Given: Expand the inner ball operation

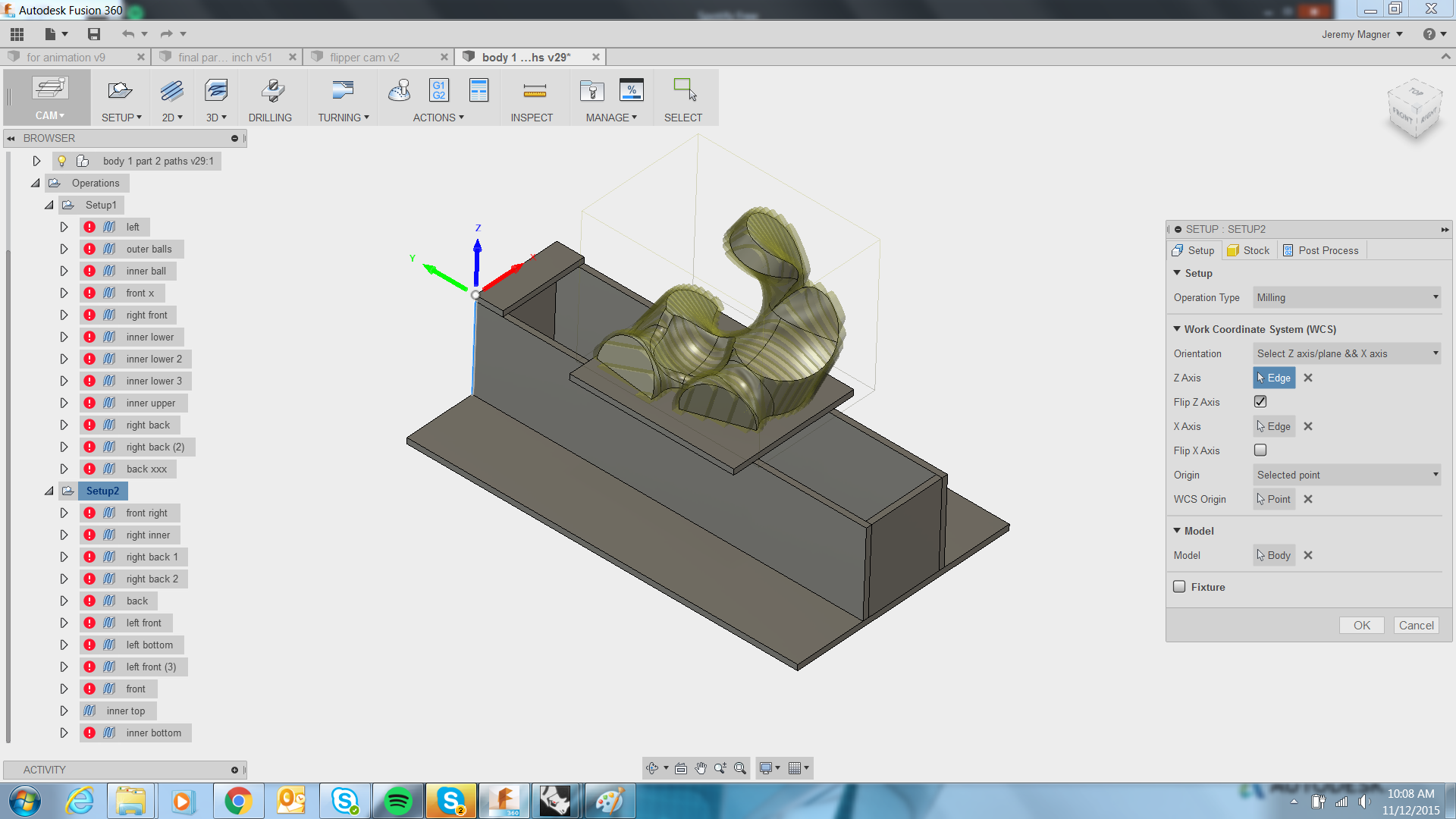Looking at the screenshot, I should [x=64, y=271].
